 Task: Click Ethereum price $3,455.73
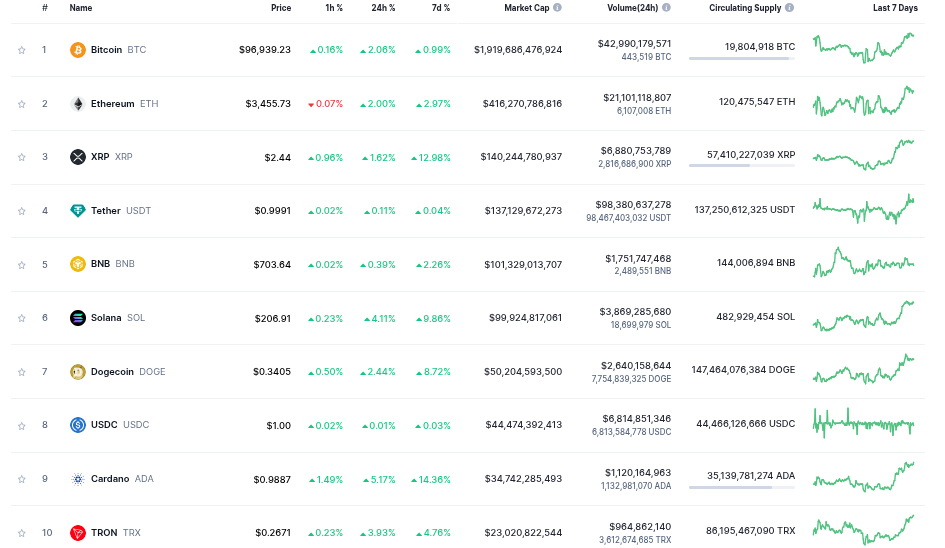268,104
